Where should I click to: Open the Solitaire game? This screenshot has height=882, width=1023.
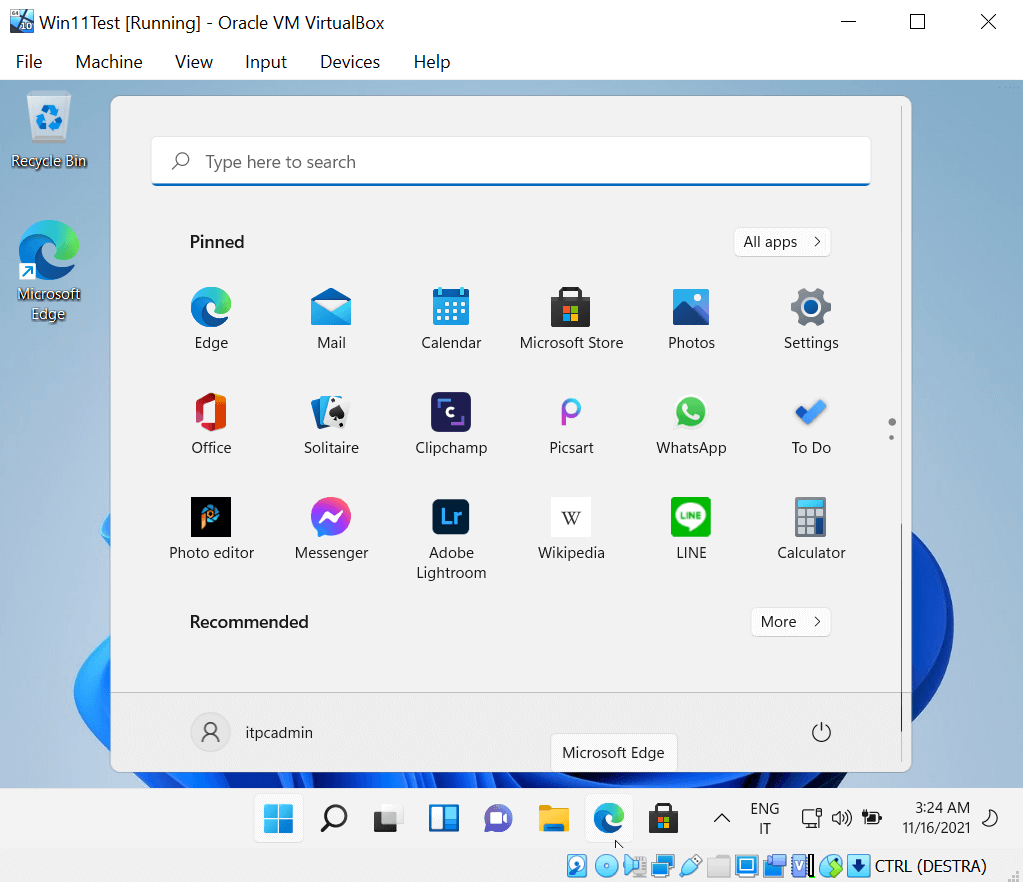click(x=331, y=423)
